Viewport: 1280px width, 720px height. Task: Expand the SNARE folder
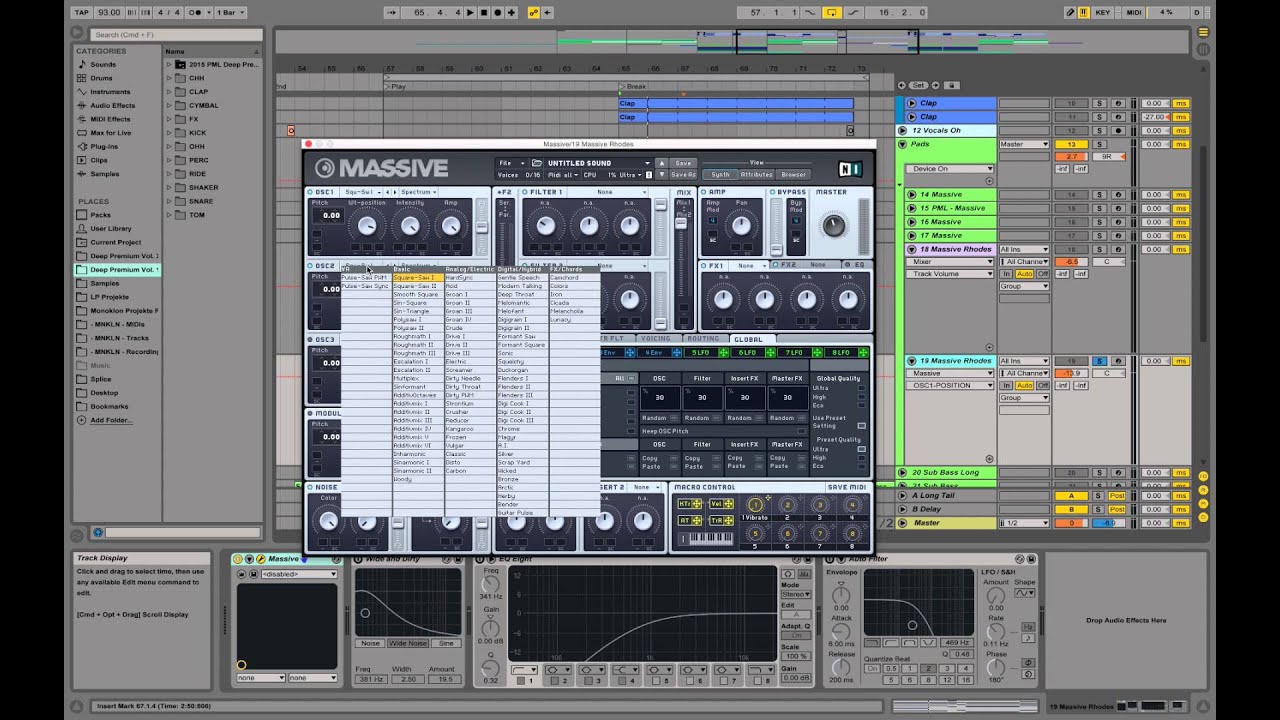pyautogui.click(x=169, y=201)
